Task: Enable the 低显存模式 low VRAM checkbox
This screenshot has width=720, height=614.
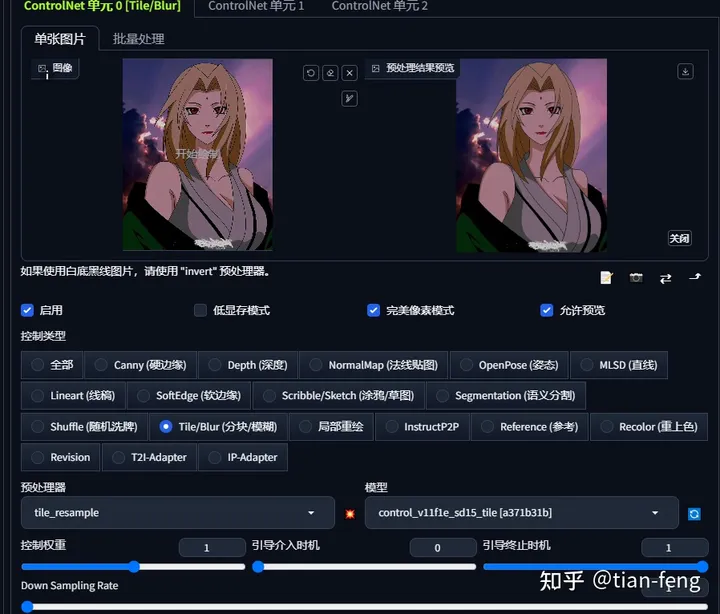Action: click(200, 310)
